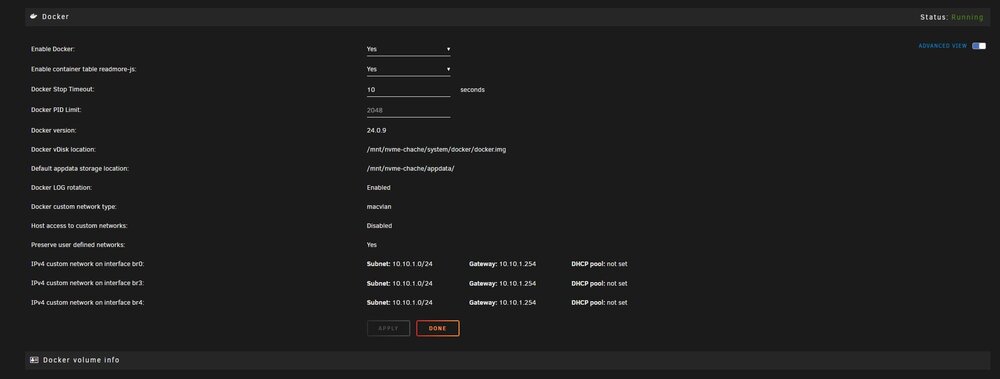The height and width of the screenshot is (379, 1000).
Task: Click IPv4 custom network on interface br4 label
Action: [x=88, y=302]
